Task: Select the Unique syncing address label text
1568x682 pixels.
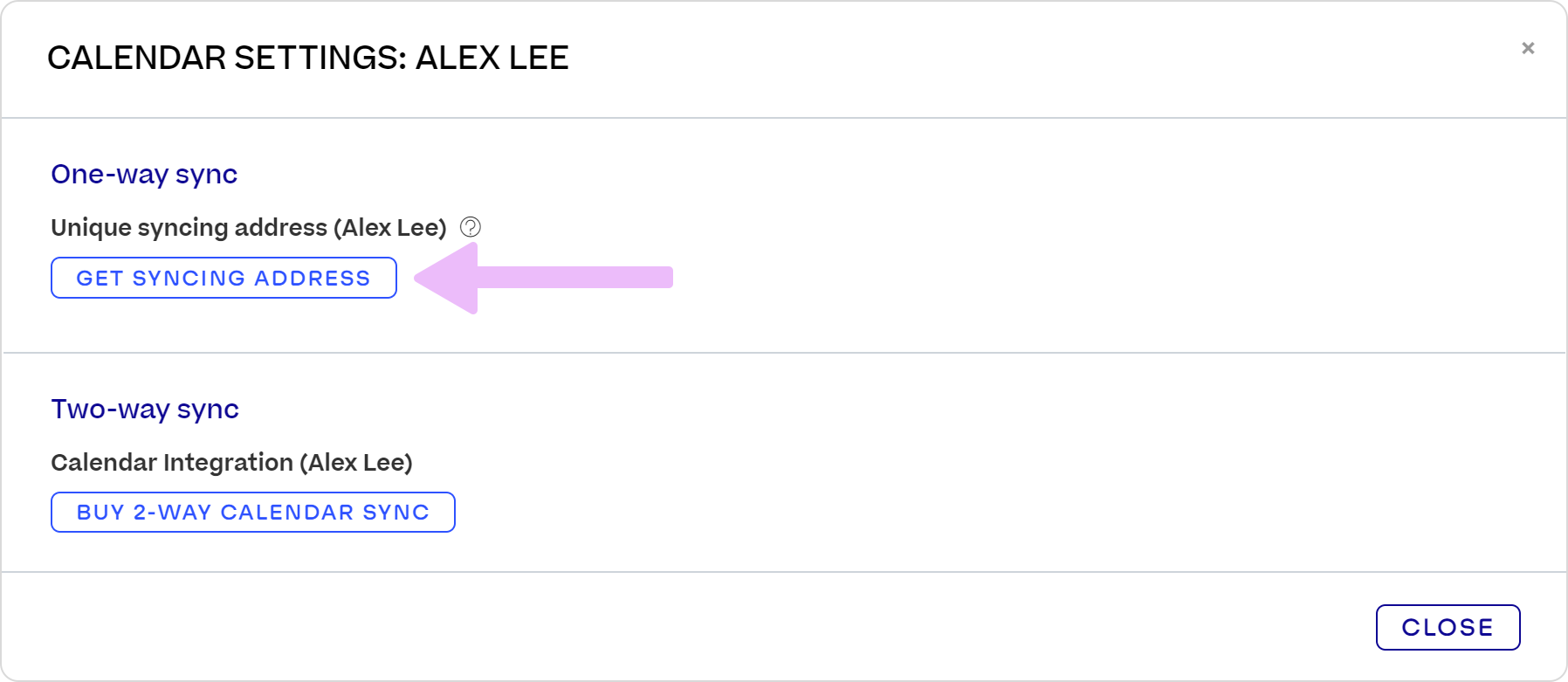Action: (x=189, y=227)
